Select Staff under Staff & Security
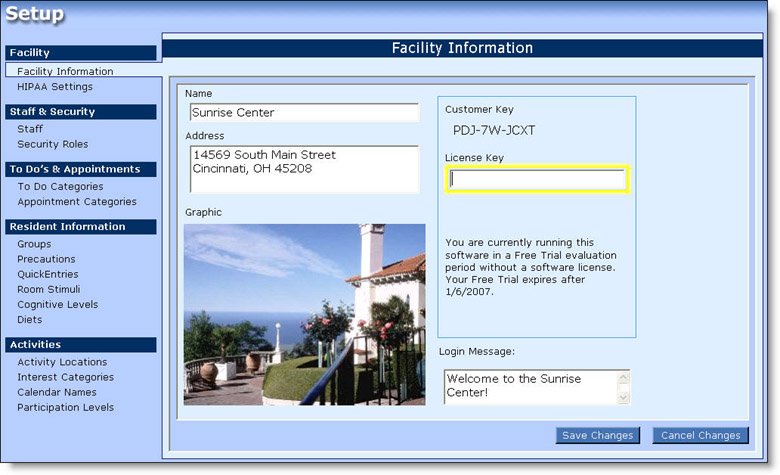The image size is (780, 475). point(30,129)
